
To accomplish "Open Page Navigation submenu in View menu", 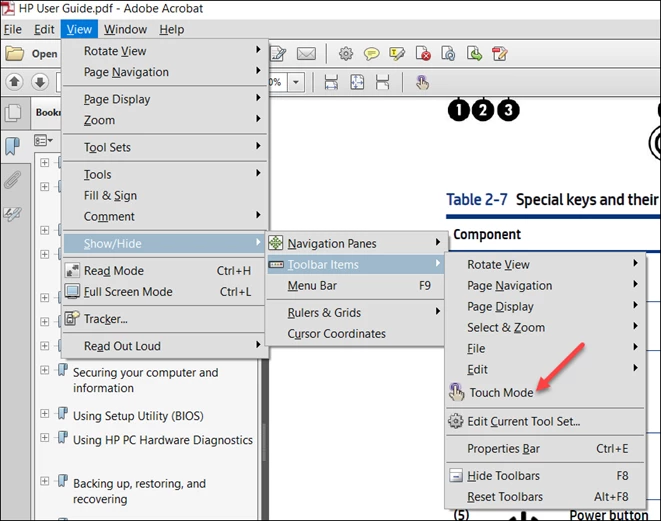I will click(165, 72).
